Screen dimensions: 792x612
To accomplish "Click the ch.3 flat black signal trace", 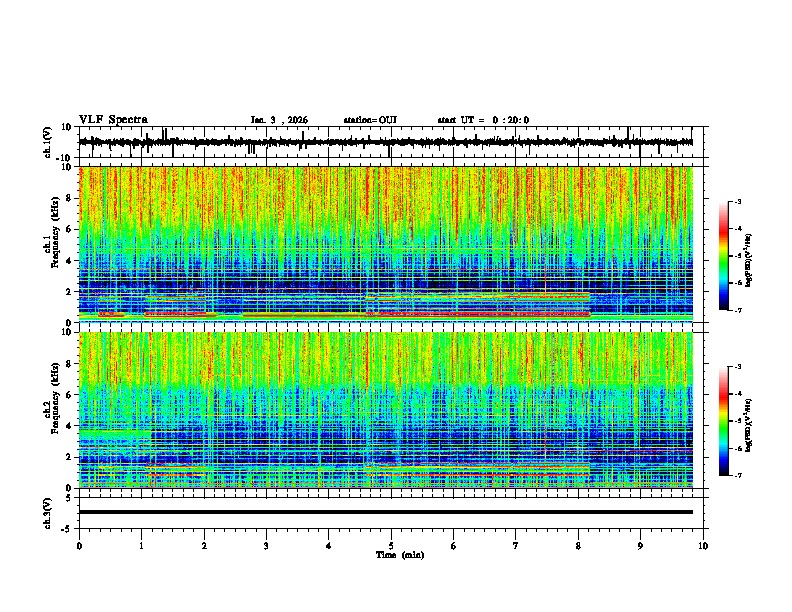I will [x=386, y=512].
